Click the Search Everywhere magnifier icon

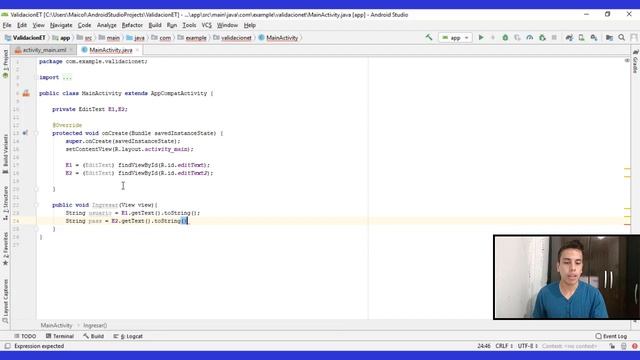pos(622,38)
